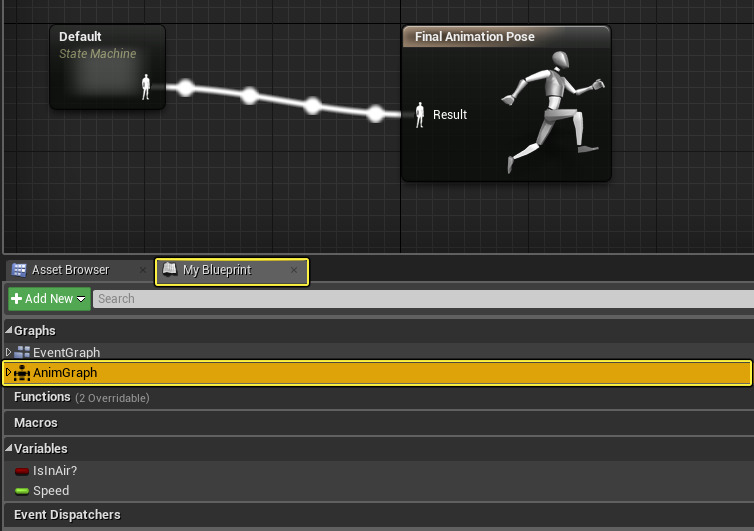
Task: Open the Add New dropdown
Action: tap(49, 299)
